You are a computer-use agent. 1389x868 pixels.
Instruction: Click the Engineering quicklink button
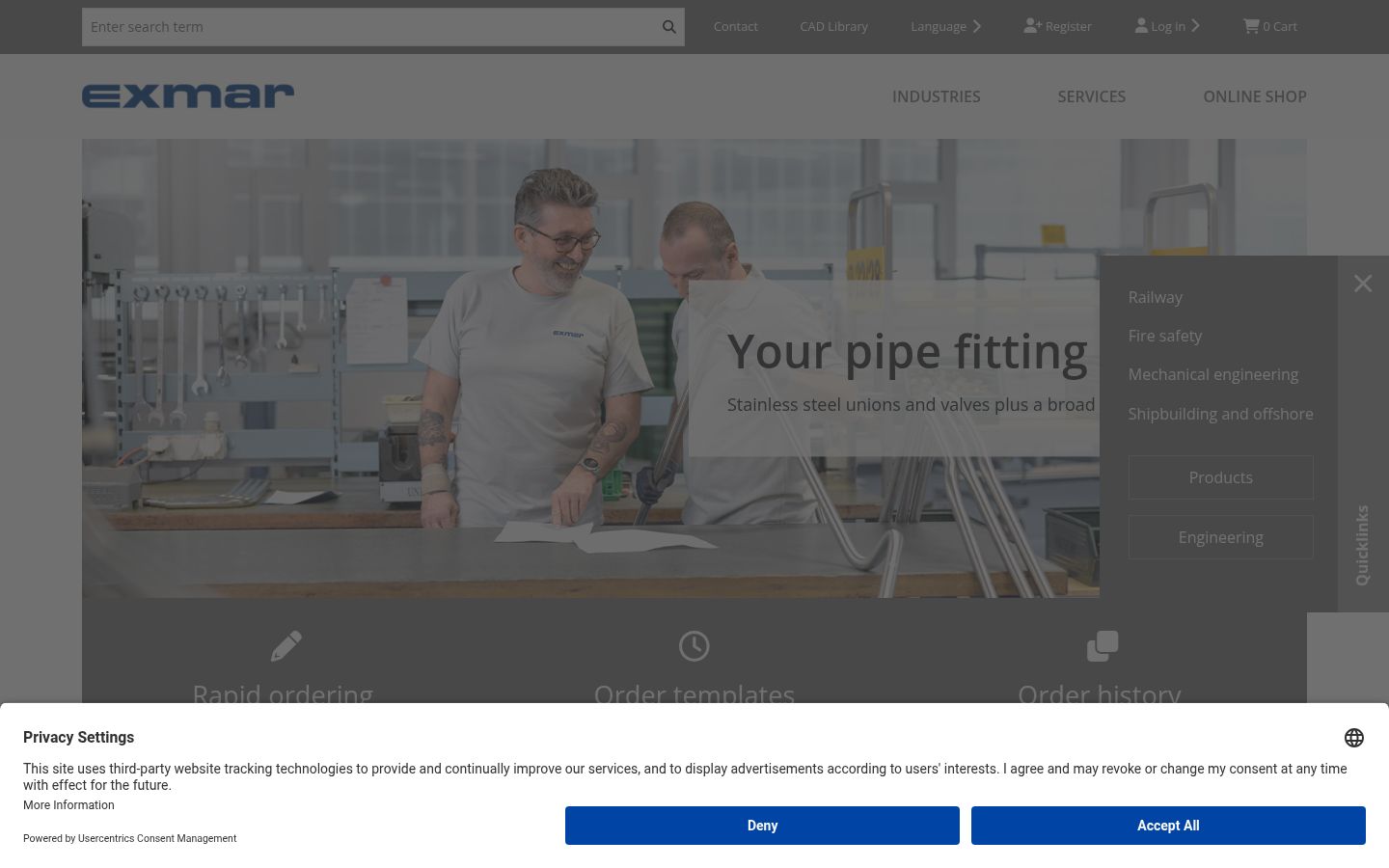click(1221, 537)
